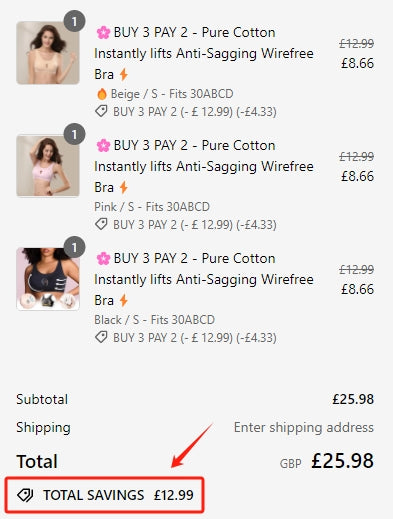The width and height of the screenshot is (393, 519).
Task: Click lightning bolt icon after first Bra title
Action: click(x=124, y=74)
